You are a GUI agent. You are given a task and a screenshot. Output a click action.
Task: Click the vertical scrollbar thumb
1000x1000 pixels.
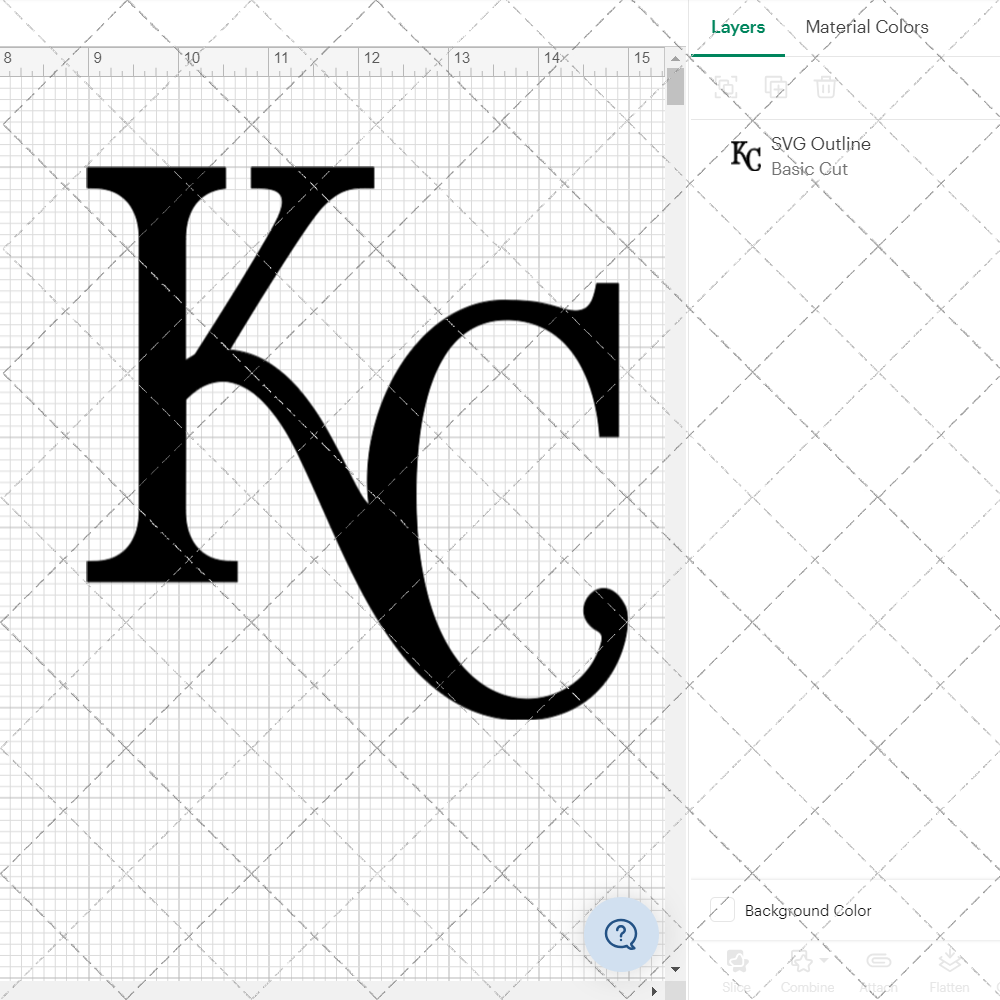[675, 86]
